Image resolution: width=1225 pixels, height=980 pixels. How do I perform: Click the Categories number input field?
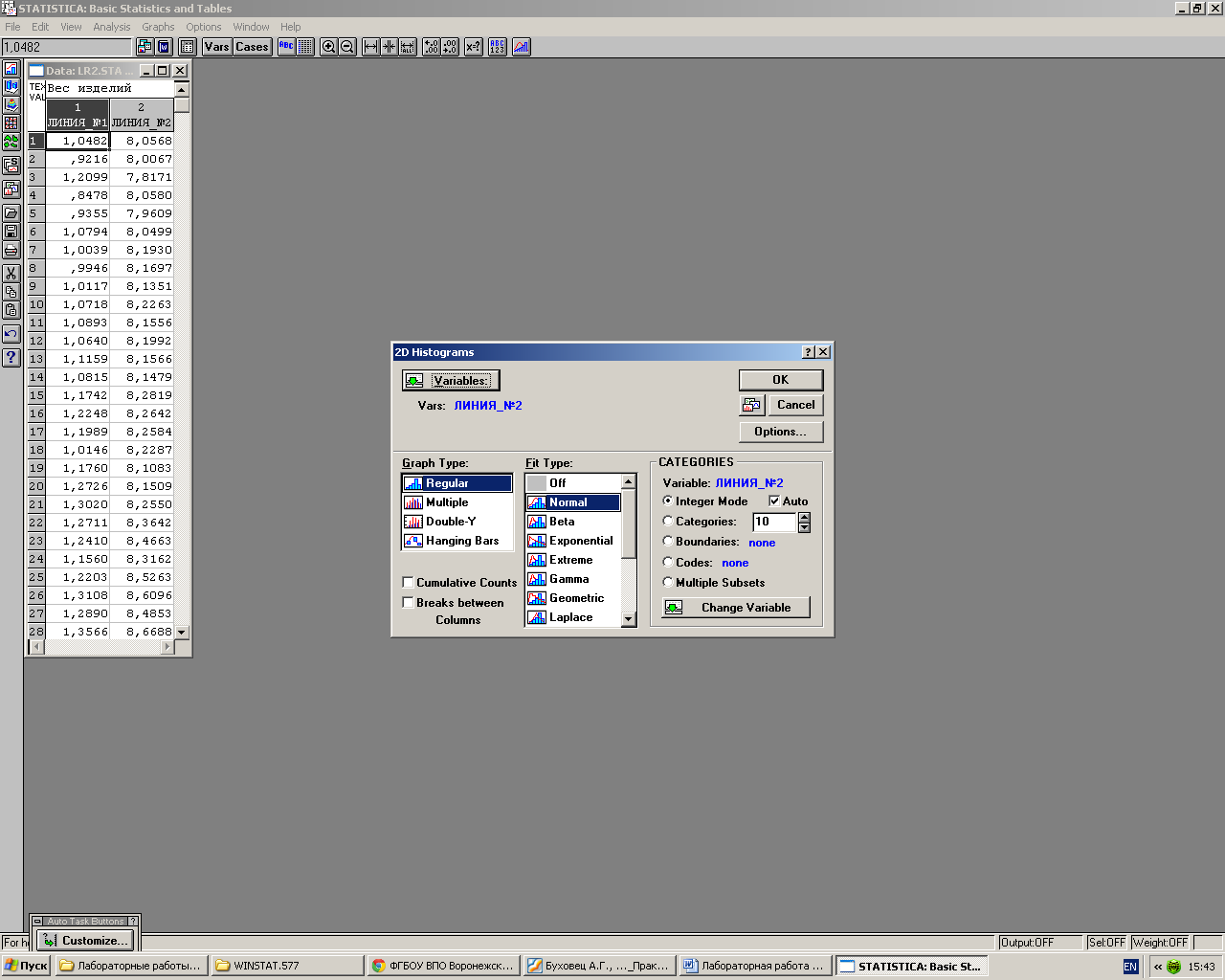point(774,522)
